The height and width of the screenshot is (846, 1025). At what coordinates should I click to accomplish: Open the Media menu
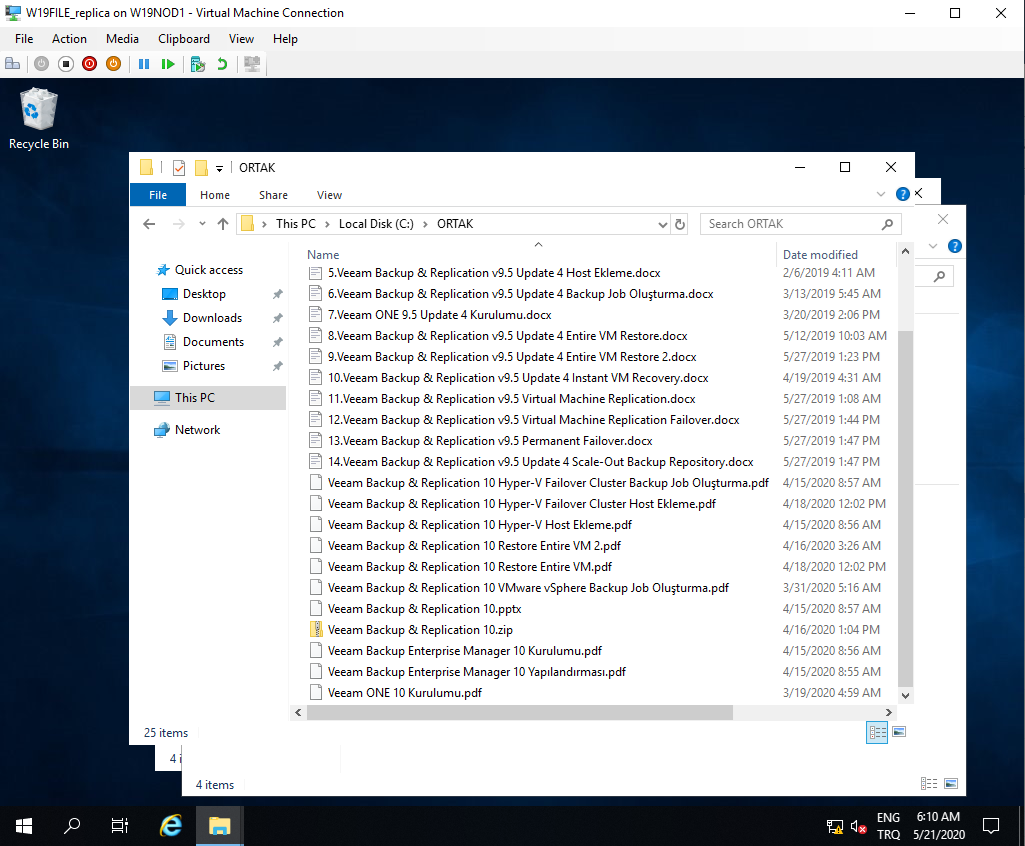pyautogui.click(x=122, y=39)
